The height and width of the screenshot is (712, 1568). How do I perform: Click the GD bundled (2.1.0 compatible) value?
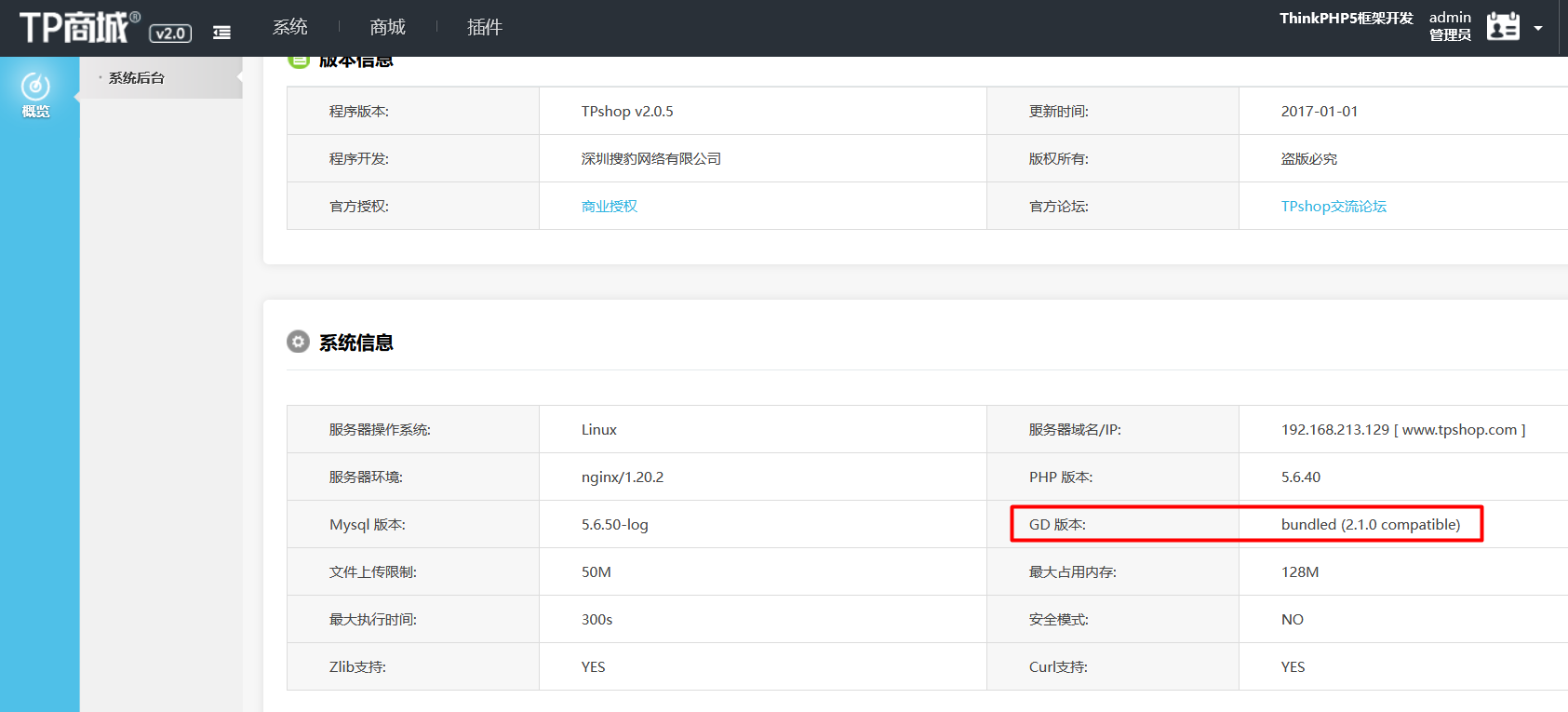(x=1370, y=524)
